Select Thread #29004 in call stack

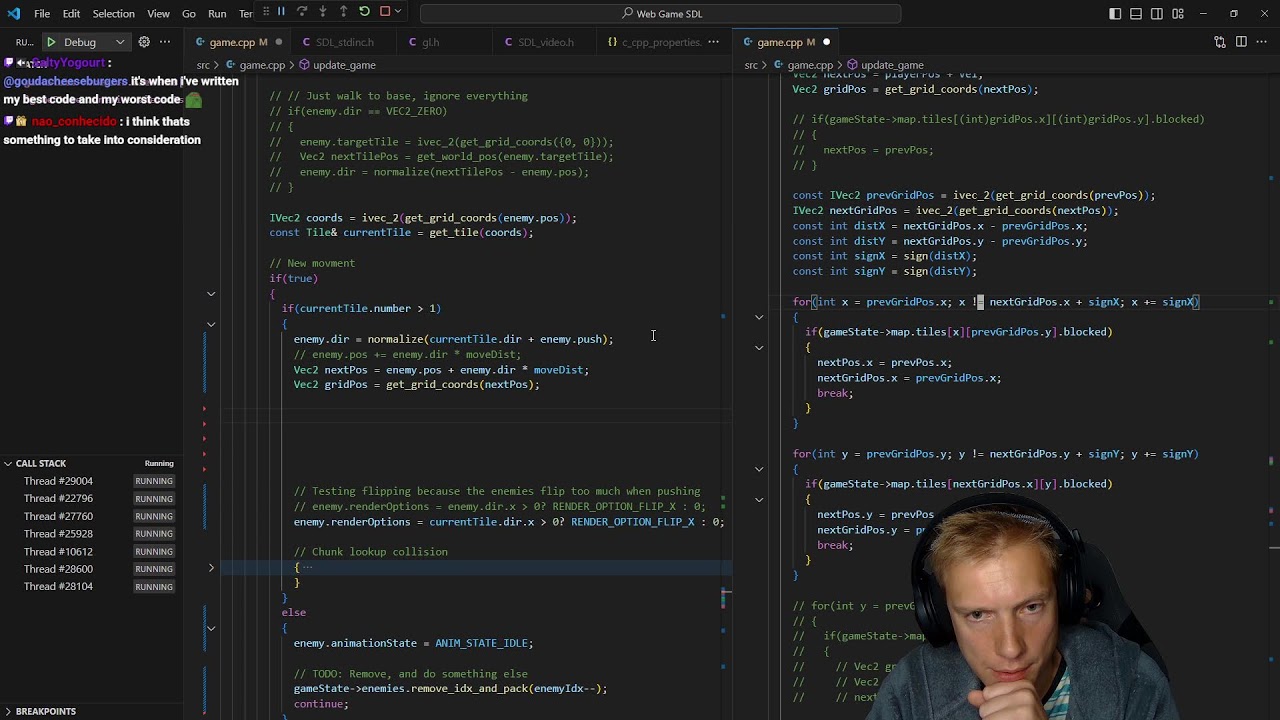tap(90, 481)
